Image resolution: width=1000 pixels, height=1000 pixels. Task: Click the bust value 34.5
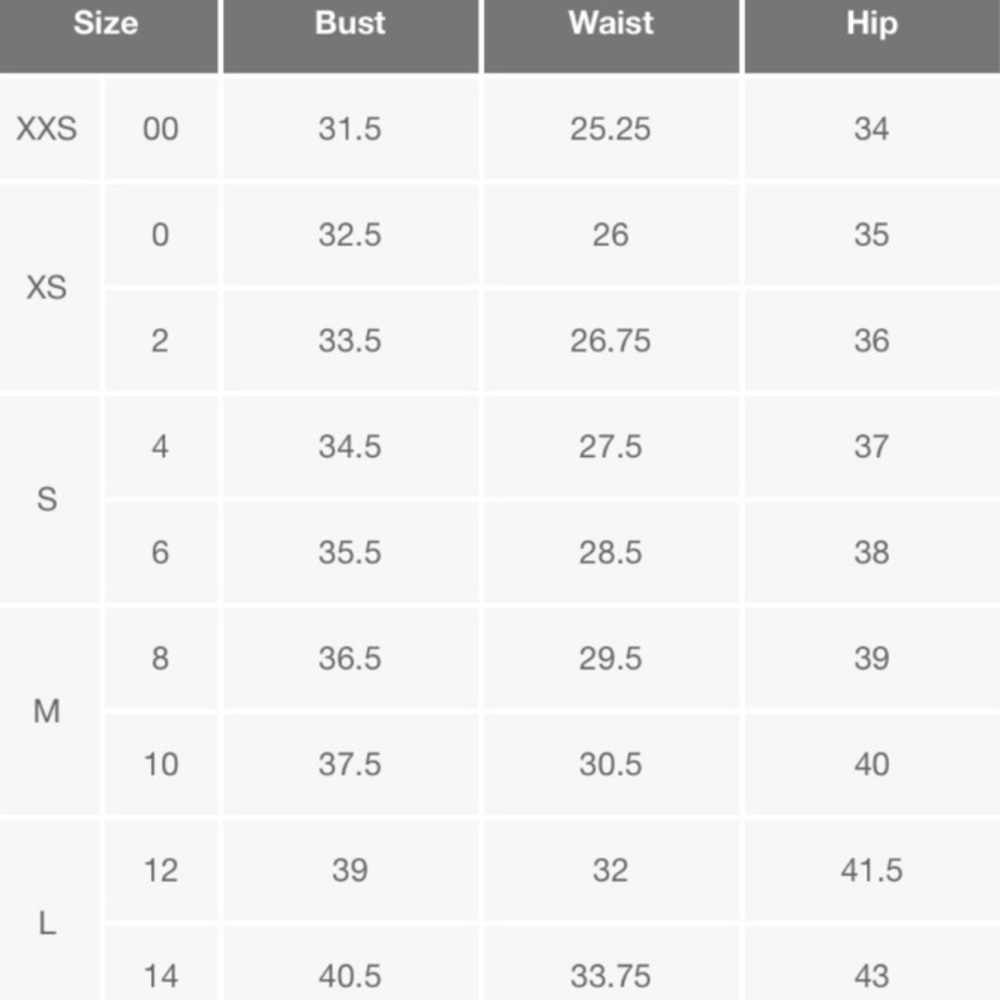(x=350, y=447)
